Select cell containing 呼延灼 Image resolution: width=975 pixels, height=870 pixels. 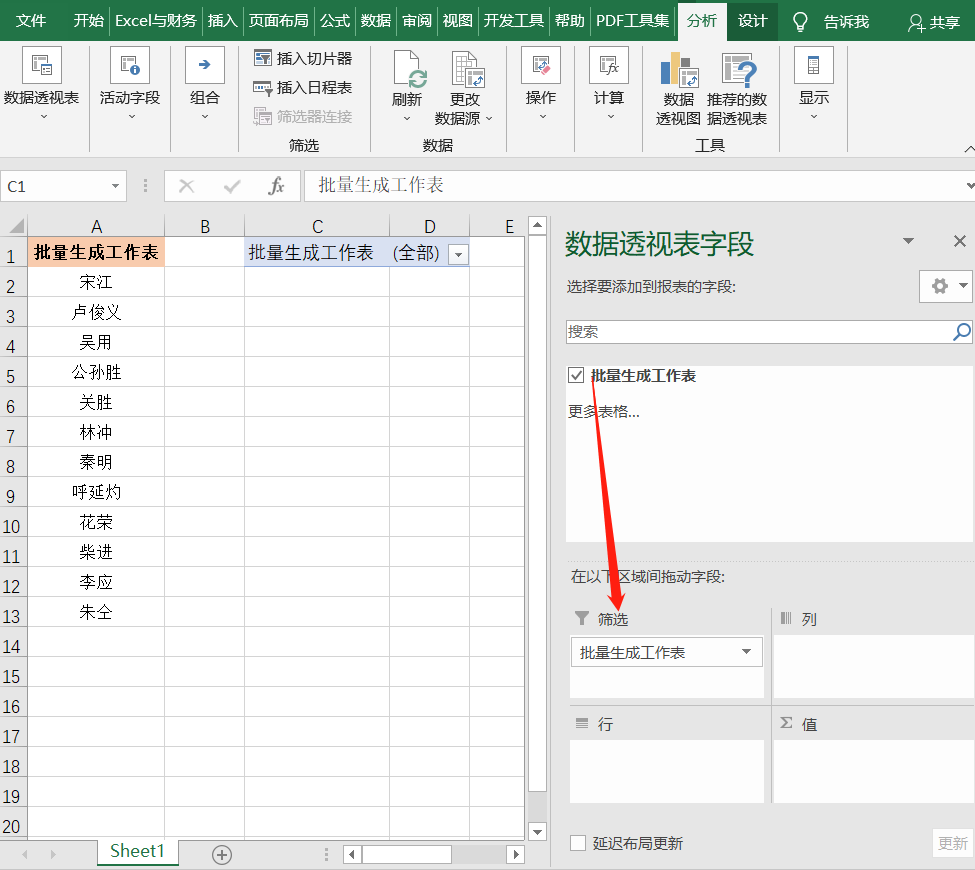[x=96, y=492]
